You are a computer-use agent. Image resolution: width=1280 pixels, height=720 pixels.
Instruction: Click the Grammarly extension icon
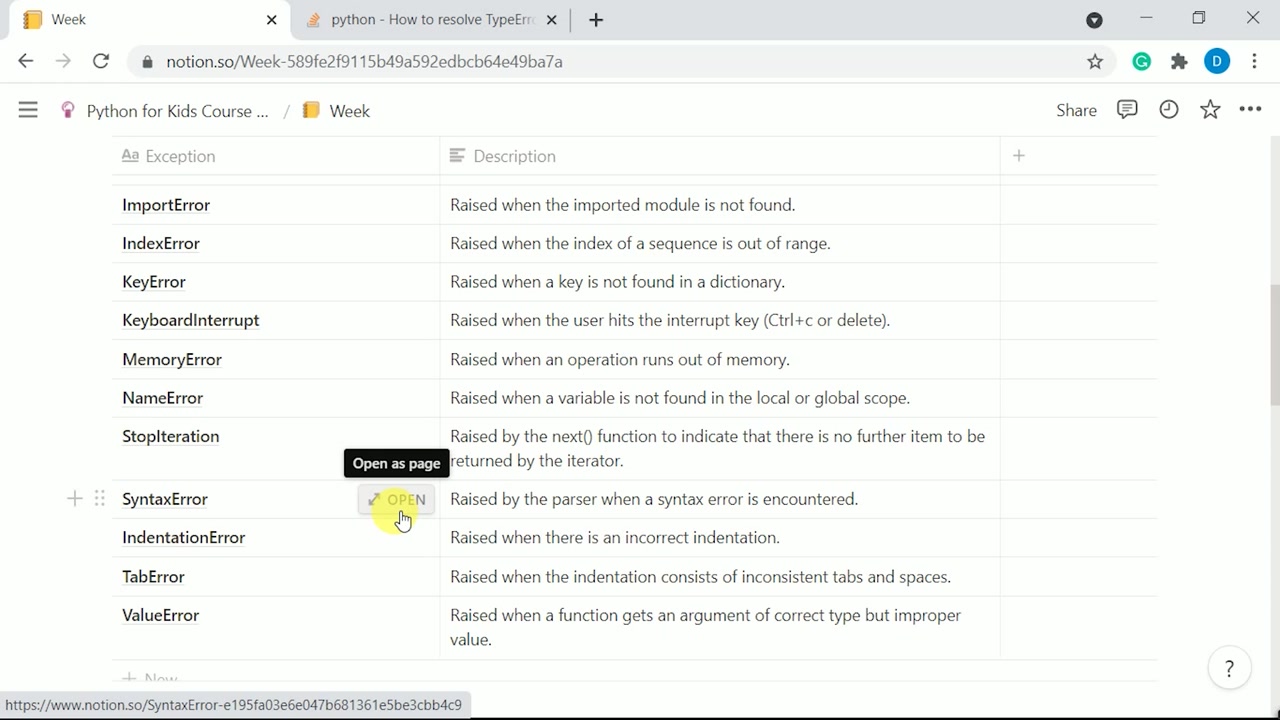point(1141,62)
